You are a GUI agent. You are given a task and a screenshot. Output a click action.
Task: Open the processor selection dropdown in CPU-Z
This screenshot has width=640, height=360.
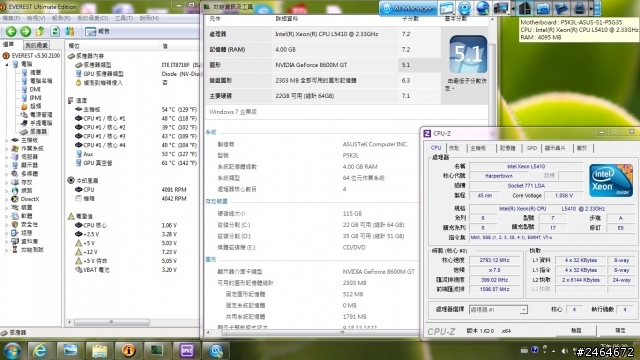tap(498, 310)
